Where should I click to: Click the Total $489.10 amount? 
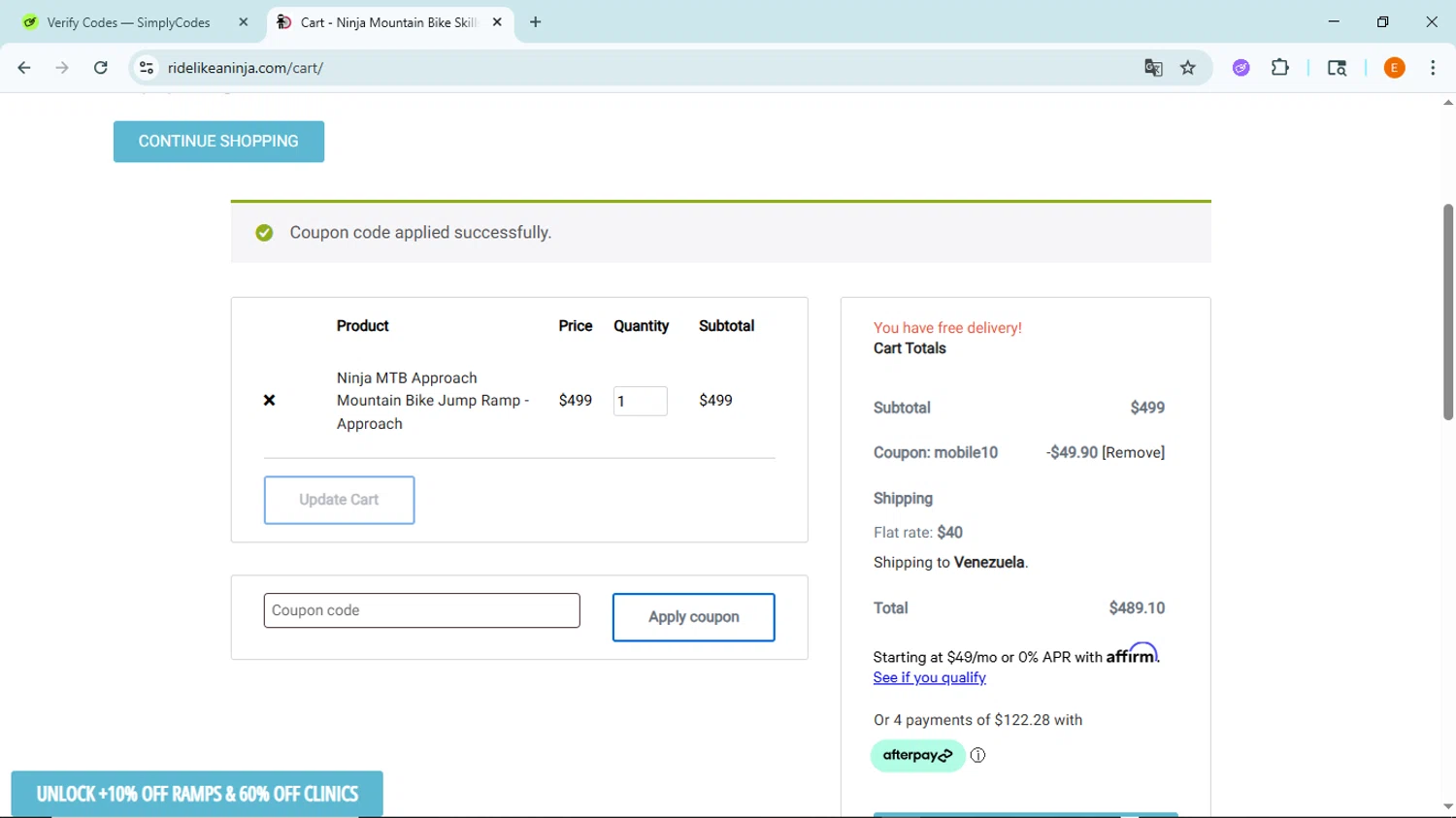1137,608
